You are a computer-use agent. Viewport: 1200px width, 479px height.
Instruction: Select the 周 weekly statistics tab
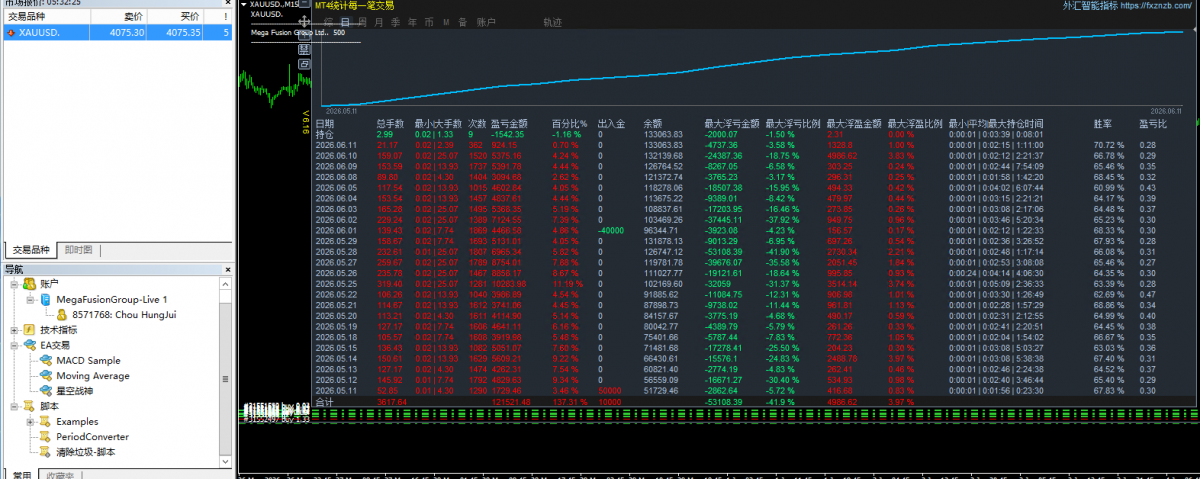click(362, 22)
